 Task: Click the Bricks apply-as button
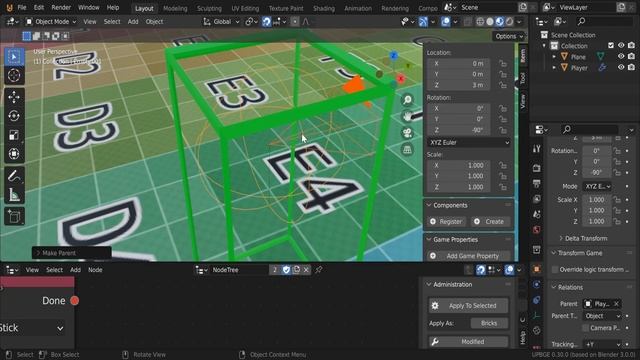pos(489,323)
